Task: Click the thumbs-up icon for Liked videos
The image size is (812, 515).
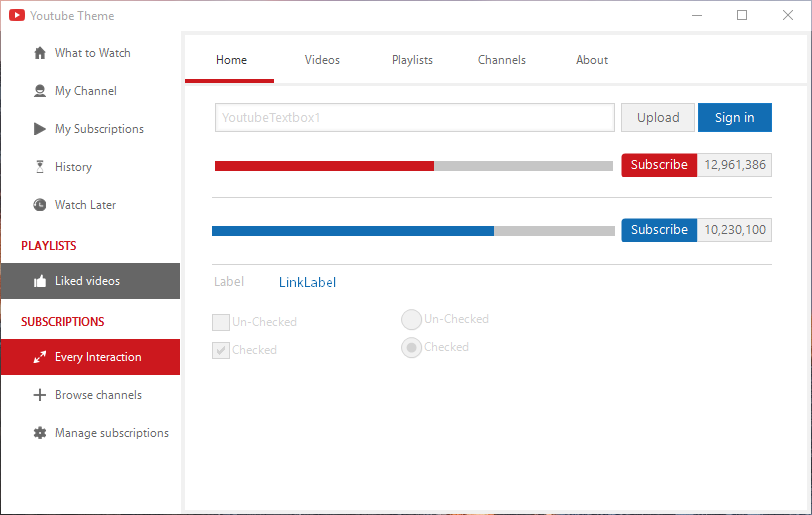Action: pyautogui.click(x=40, y=281)
